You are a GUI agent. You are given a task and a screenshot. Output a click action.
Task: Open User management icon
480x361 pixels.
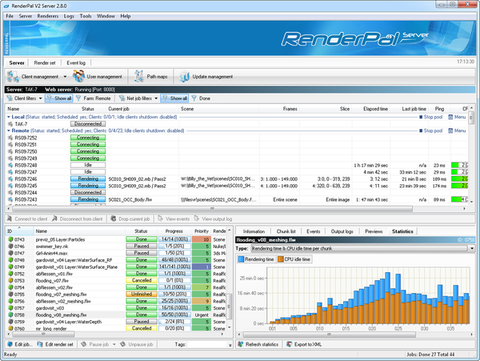(79, 76)
